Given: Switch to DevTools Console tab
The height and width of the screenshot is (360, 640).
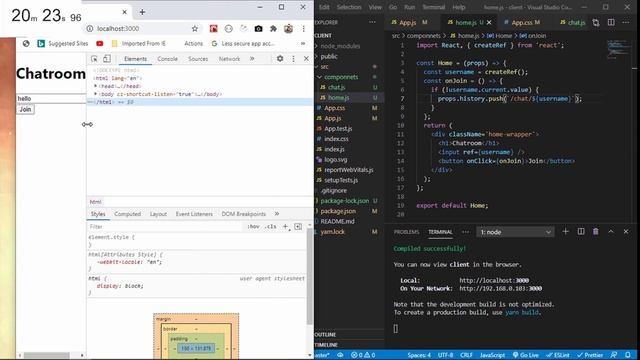Looking at the screenshot, I should click(167, 59).
